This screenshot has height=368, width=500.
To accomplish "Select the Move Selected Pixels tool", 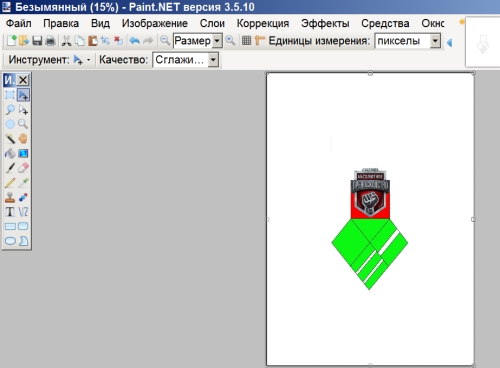I will point(23,95).
